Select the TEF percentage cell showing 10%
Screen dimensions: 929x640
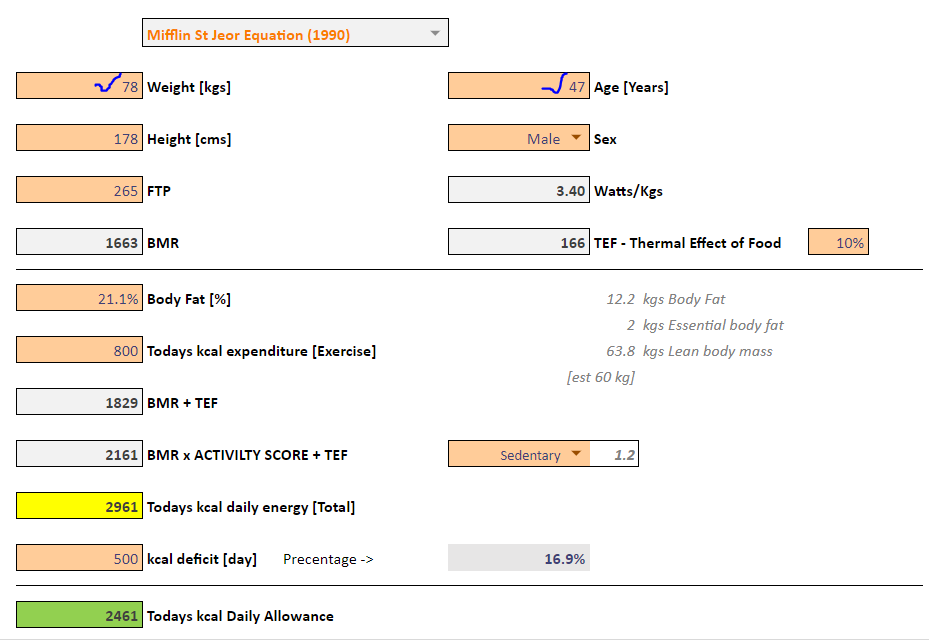point(838,243)
